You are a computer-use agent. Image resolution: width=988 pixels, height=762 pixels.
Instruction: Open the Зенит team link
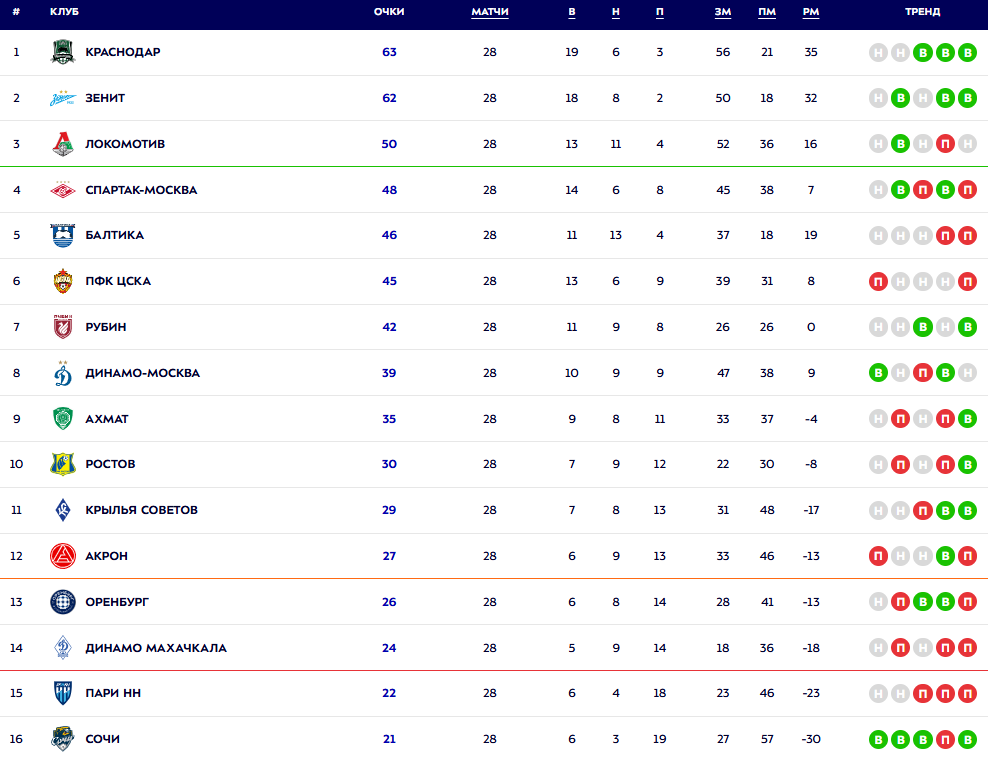point(105,98)
